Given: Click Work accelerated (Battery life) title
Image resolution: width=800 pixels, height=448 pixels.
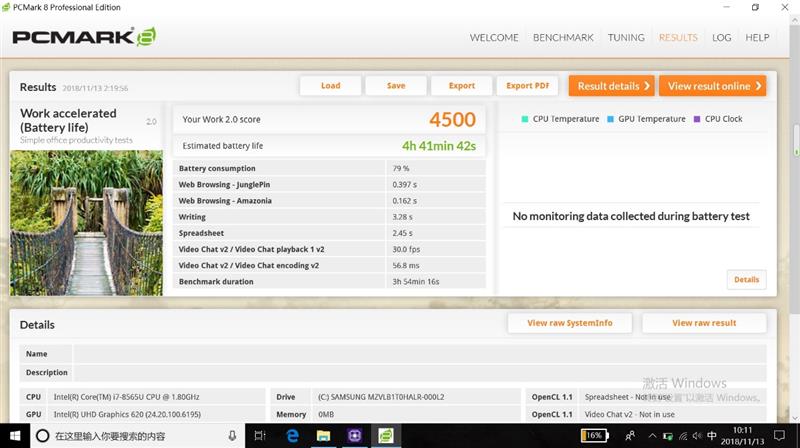Looking at the screenshot, I should pyautogui.click(x=68, y=120).
